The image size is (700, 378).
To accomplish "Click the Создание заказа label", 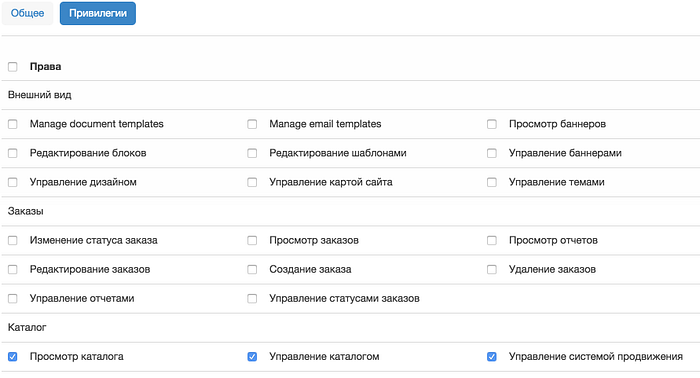I will click(310, 270).
